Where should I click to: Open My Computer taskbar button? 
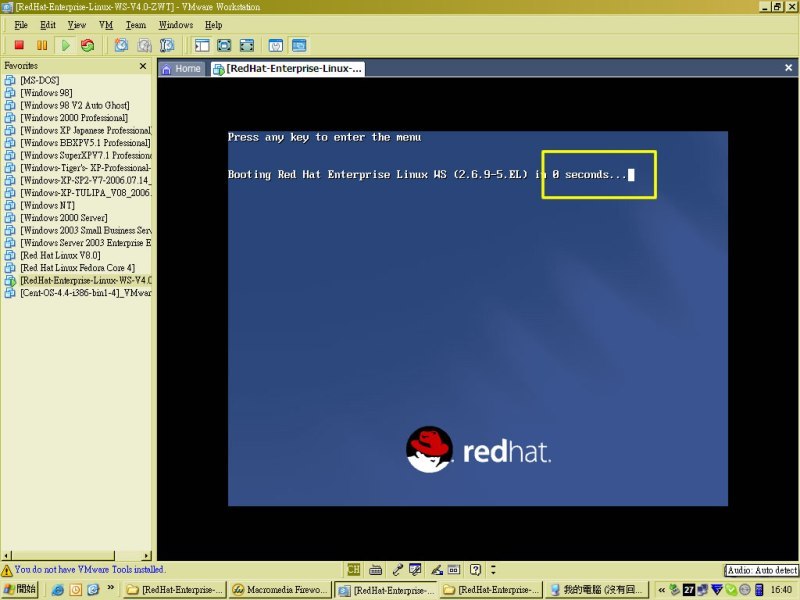596,590
